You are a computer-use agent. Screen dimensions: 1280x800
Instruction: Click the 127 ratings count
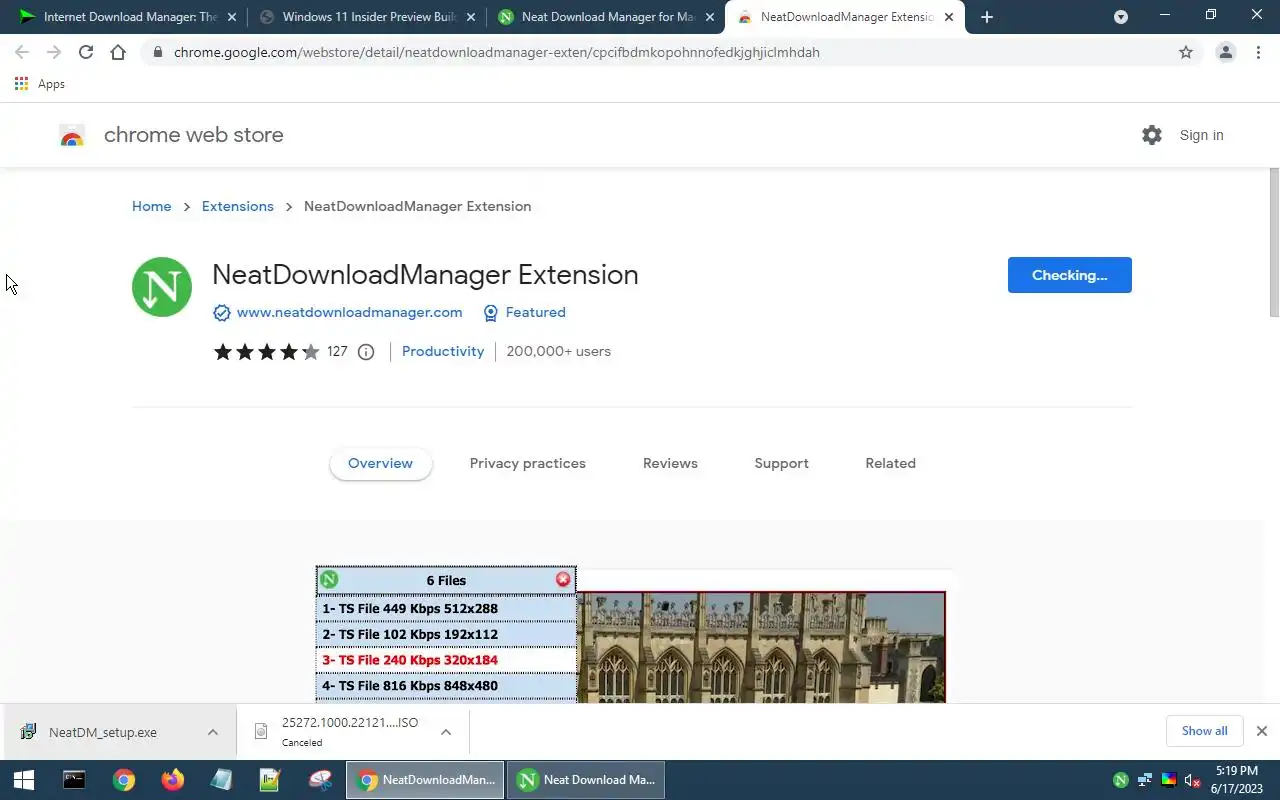click(x=337, y=351)
